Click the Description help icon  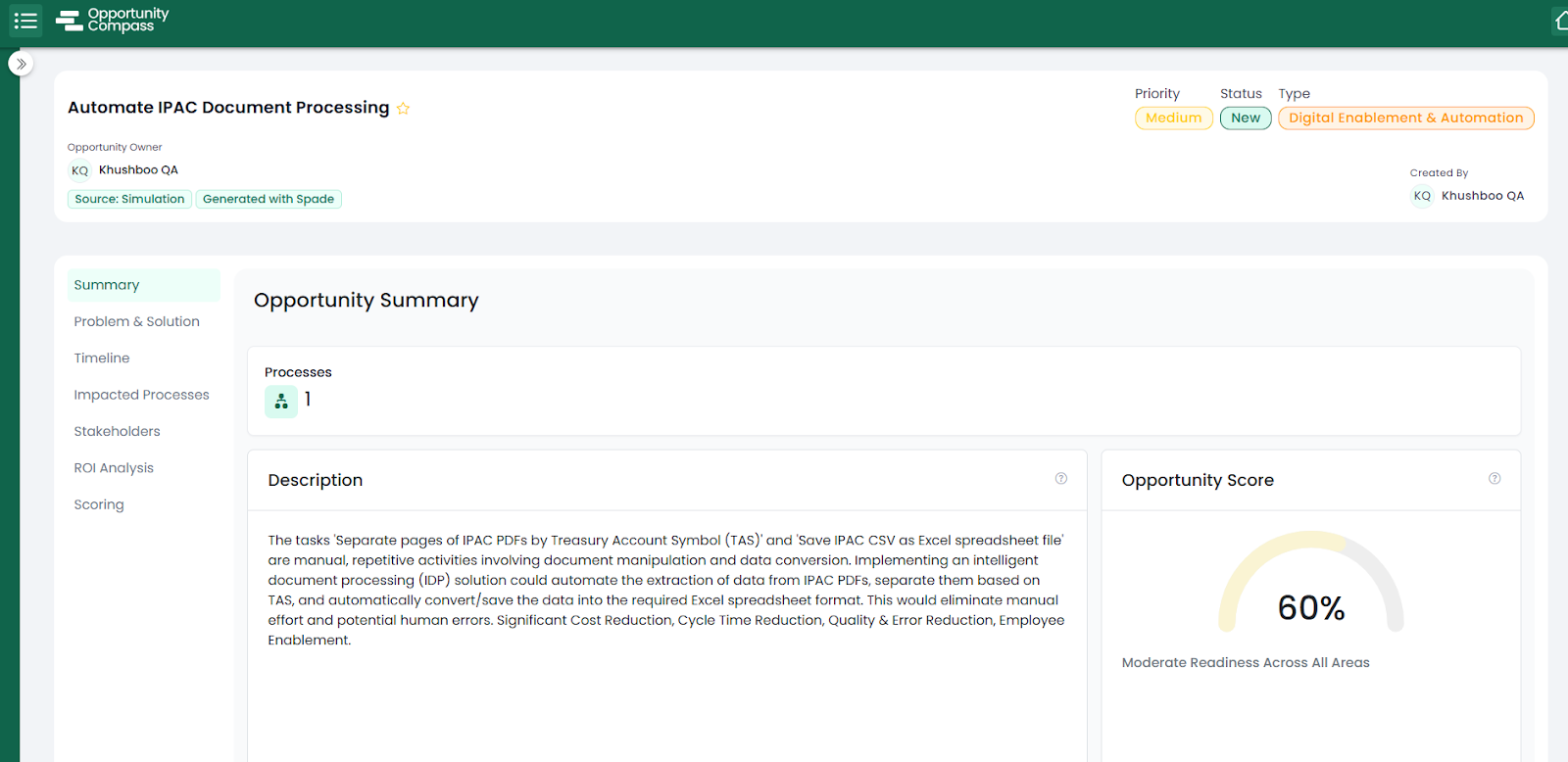[1060, 479]
